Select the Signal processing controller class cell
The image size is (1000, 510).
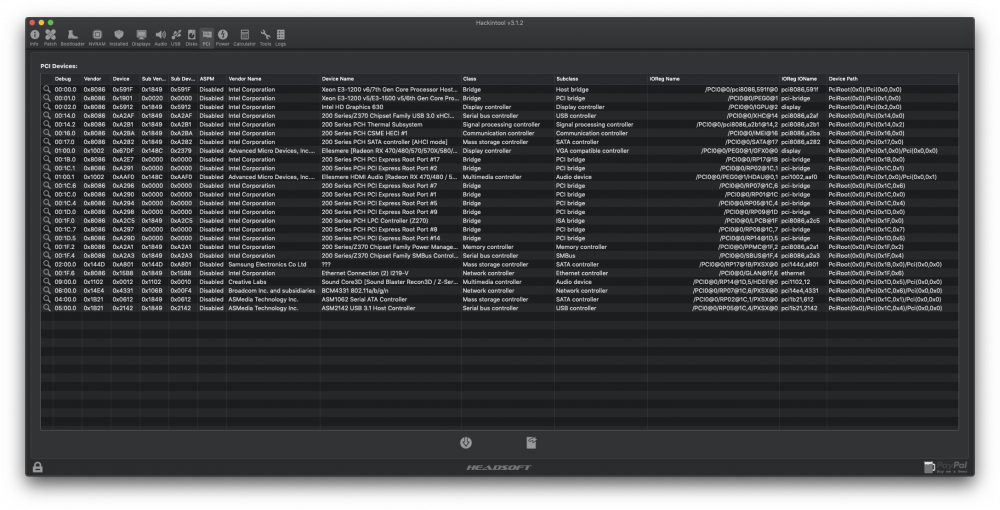pos(501,124)
